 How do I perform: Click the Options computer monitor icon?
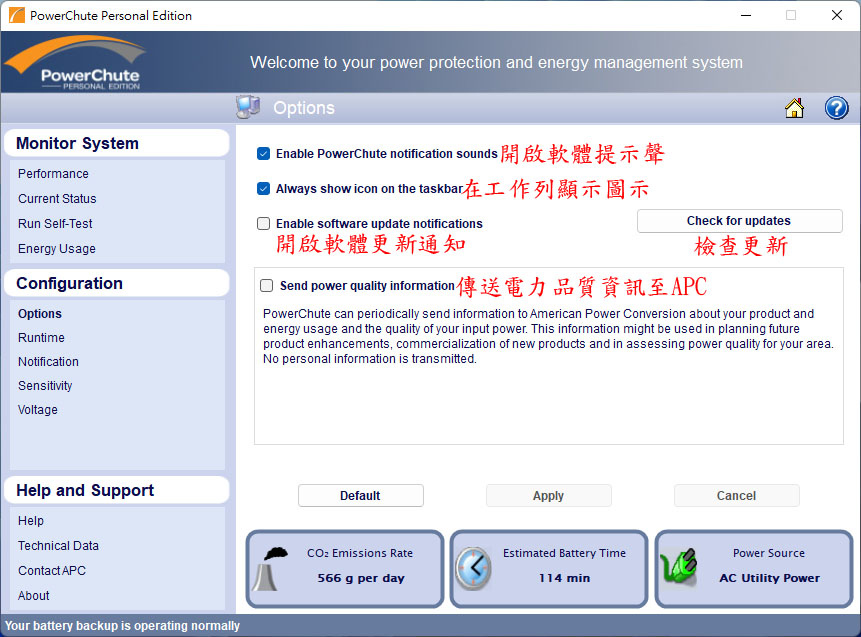pyautogui.click(x=248, y=107)
